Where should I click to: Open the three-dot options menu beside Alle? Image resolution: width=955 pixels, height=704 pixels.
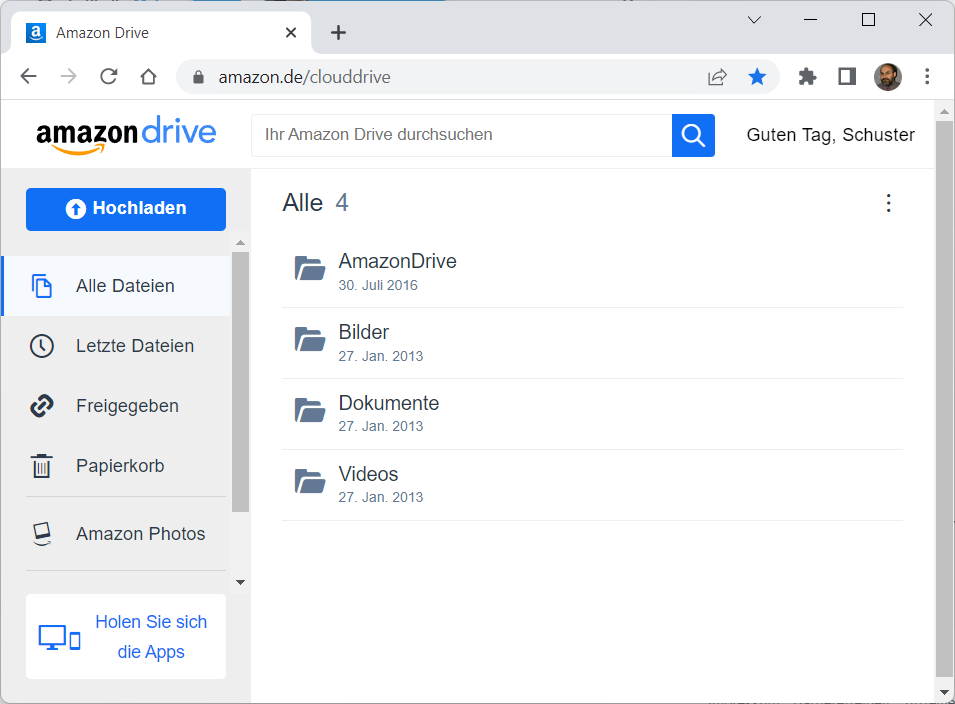[888, 204]
